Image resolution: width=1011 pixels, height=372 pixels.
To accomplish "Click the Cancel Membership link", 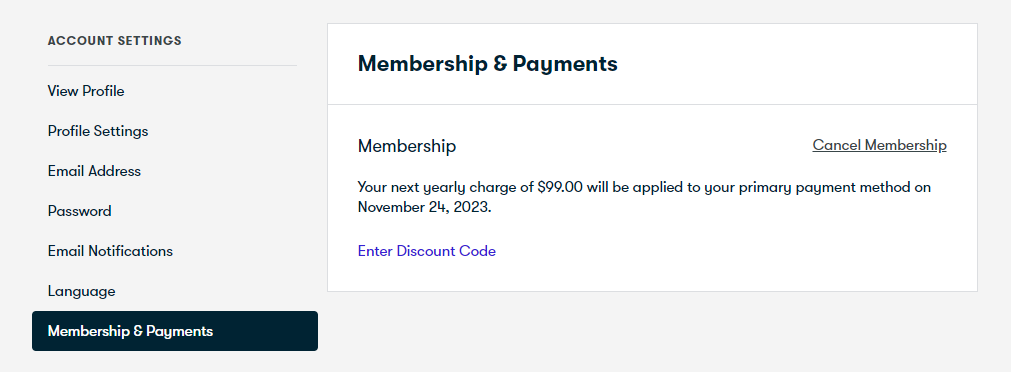I will point(879,145).
